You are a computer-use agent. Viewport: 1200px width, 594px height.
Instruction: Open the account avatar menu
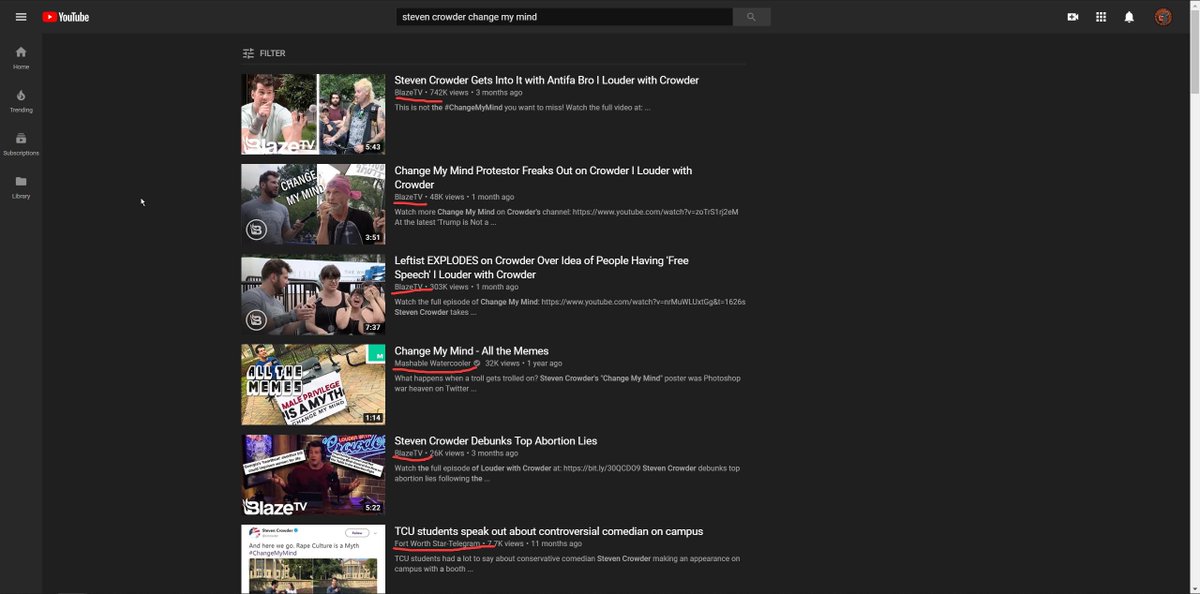[1163, 17]
